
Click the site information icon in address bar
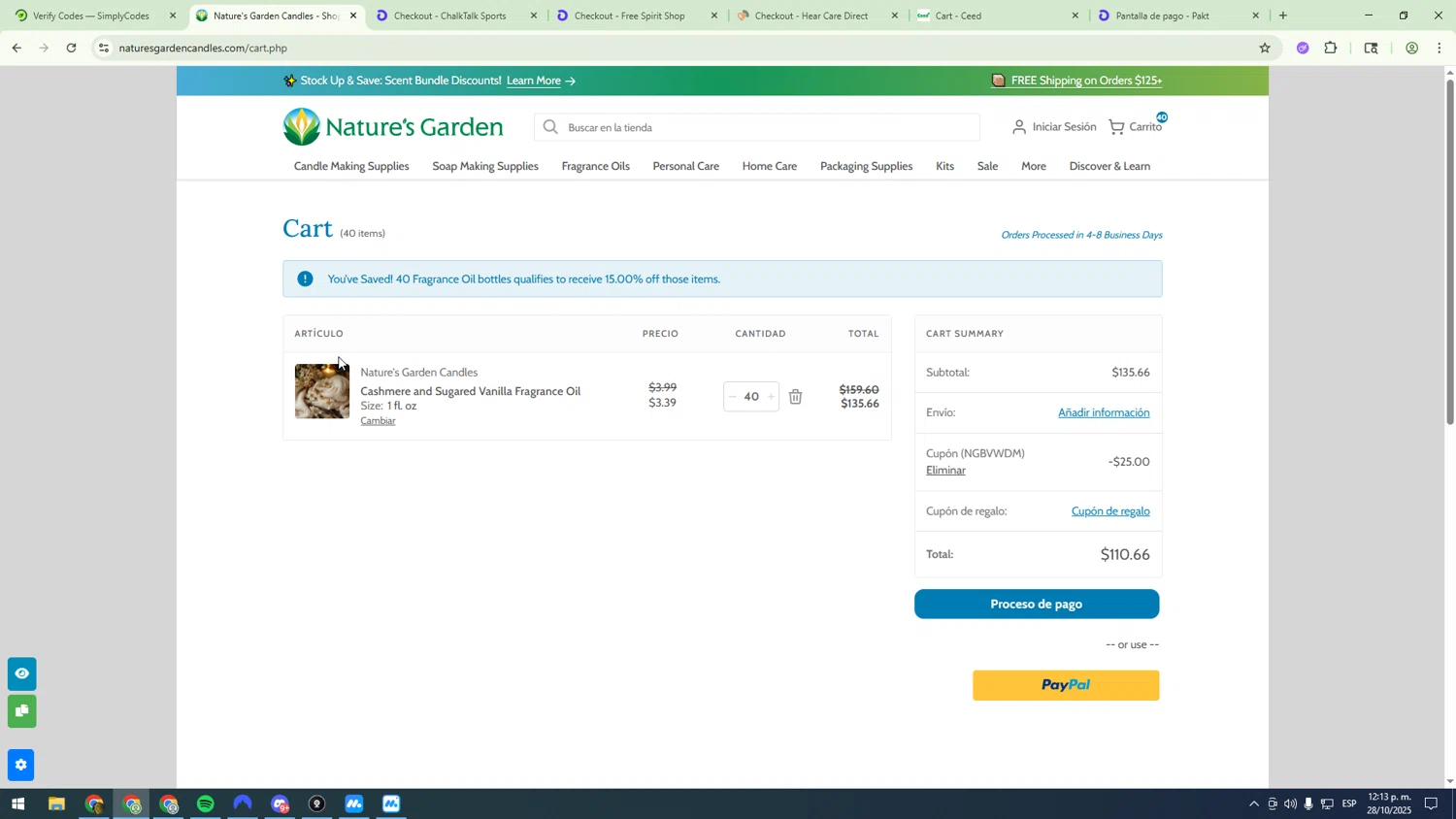[x=104, y=48]
